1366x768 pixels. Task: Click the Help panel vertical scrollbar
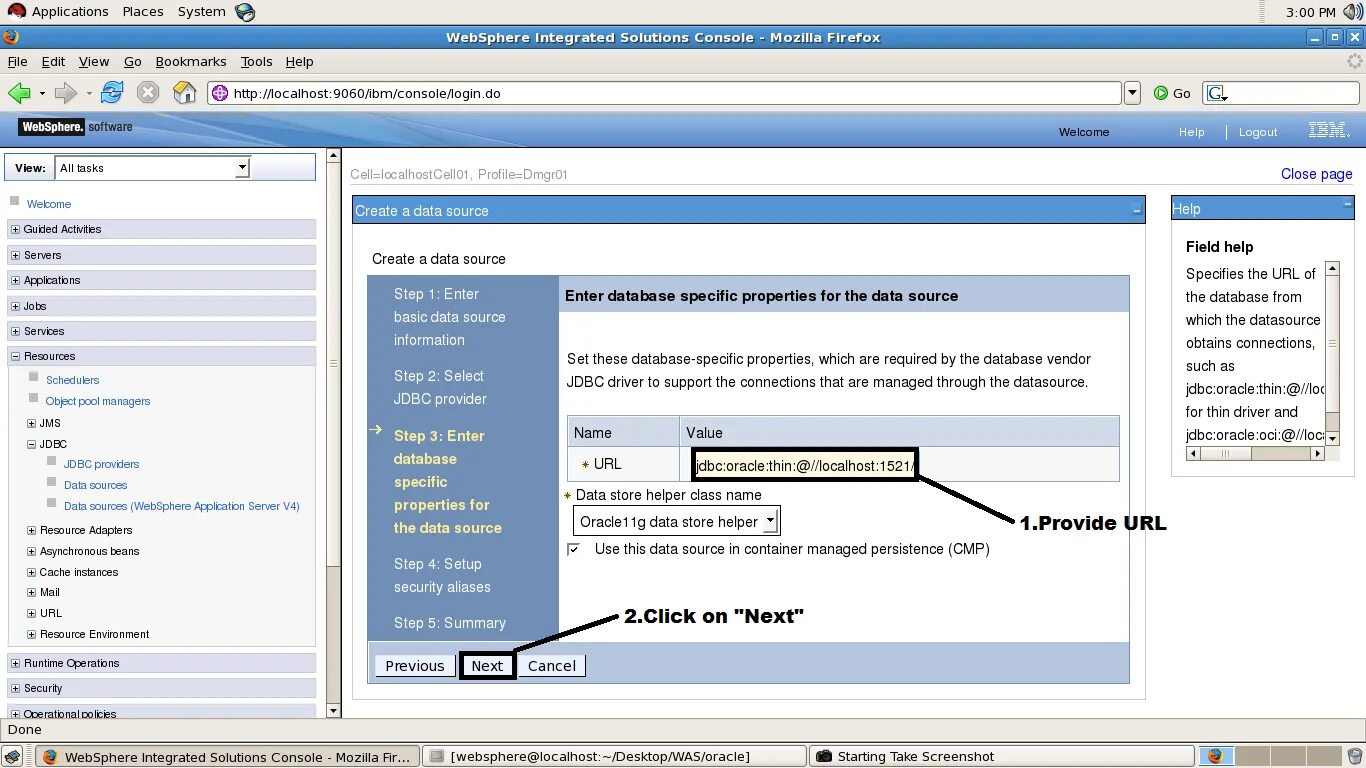point(1332,353)
